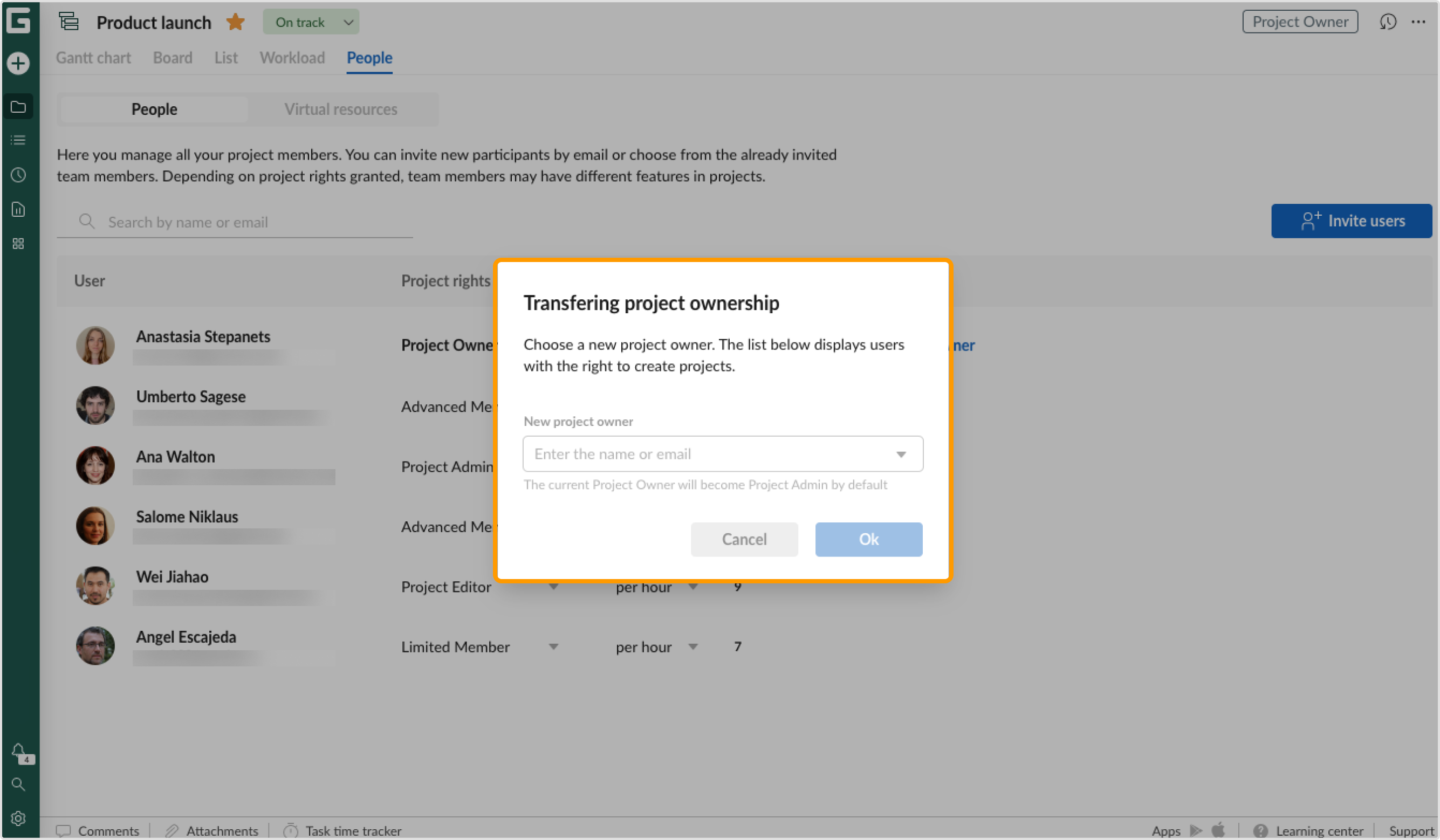Open project history via the top-right clock icon
Screen dimensions: 1440x840
tap(1389, 22)
